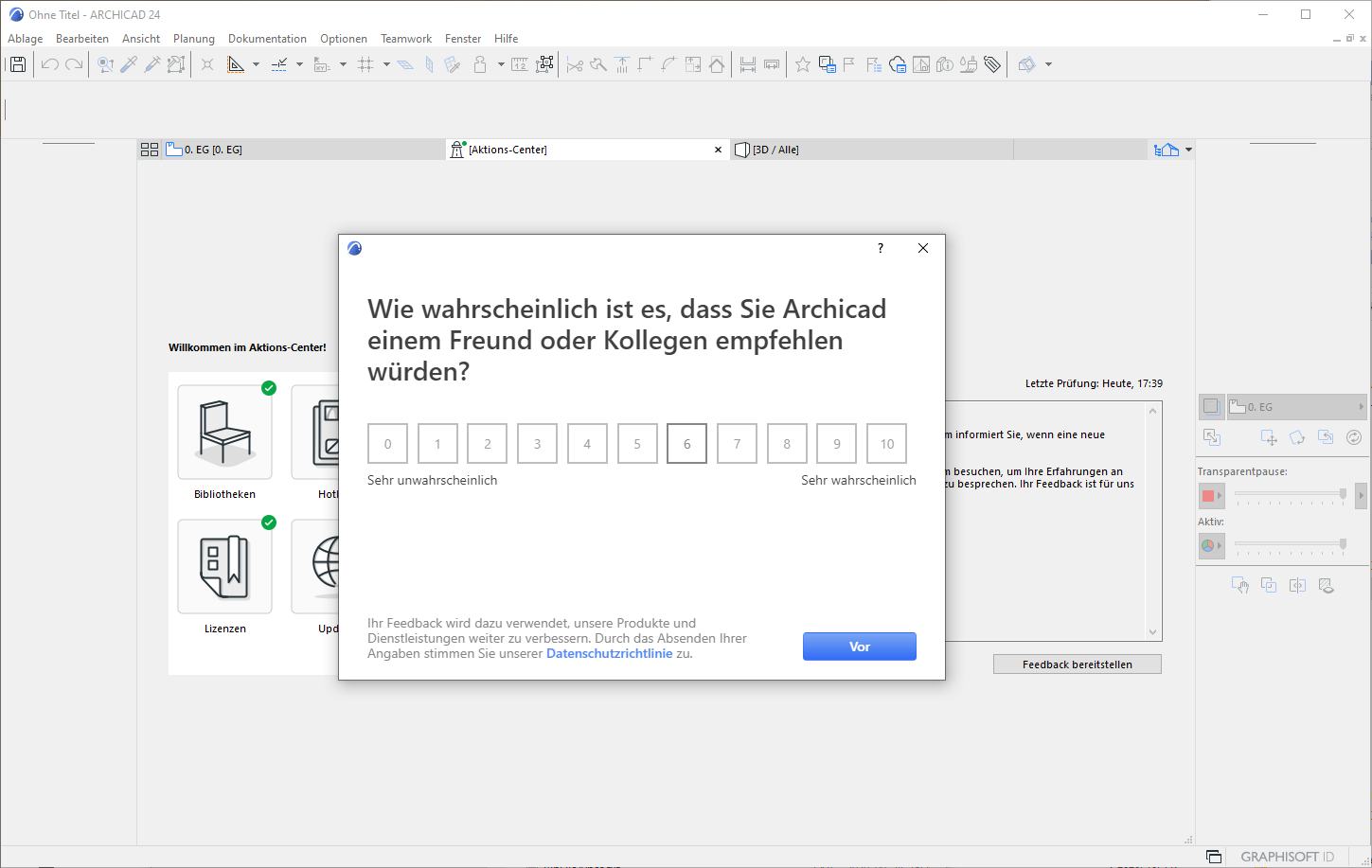1372x868 pixels.
Task: Click the question mark help icon in dialog
Action: tap(881, 248)
